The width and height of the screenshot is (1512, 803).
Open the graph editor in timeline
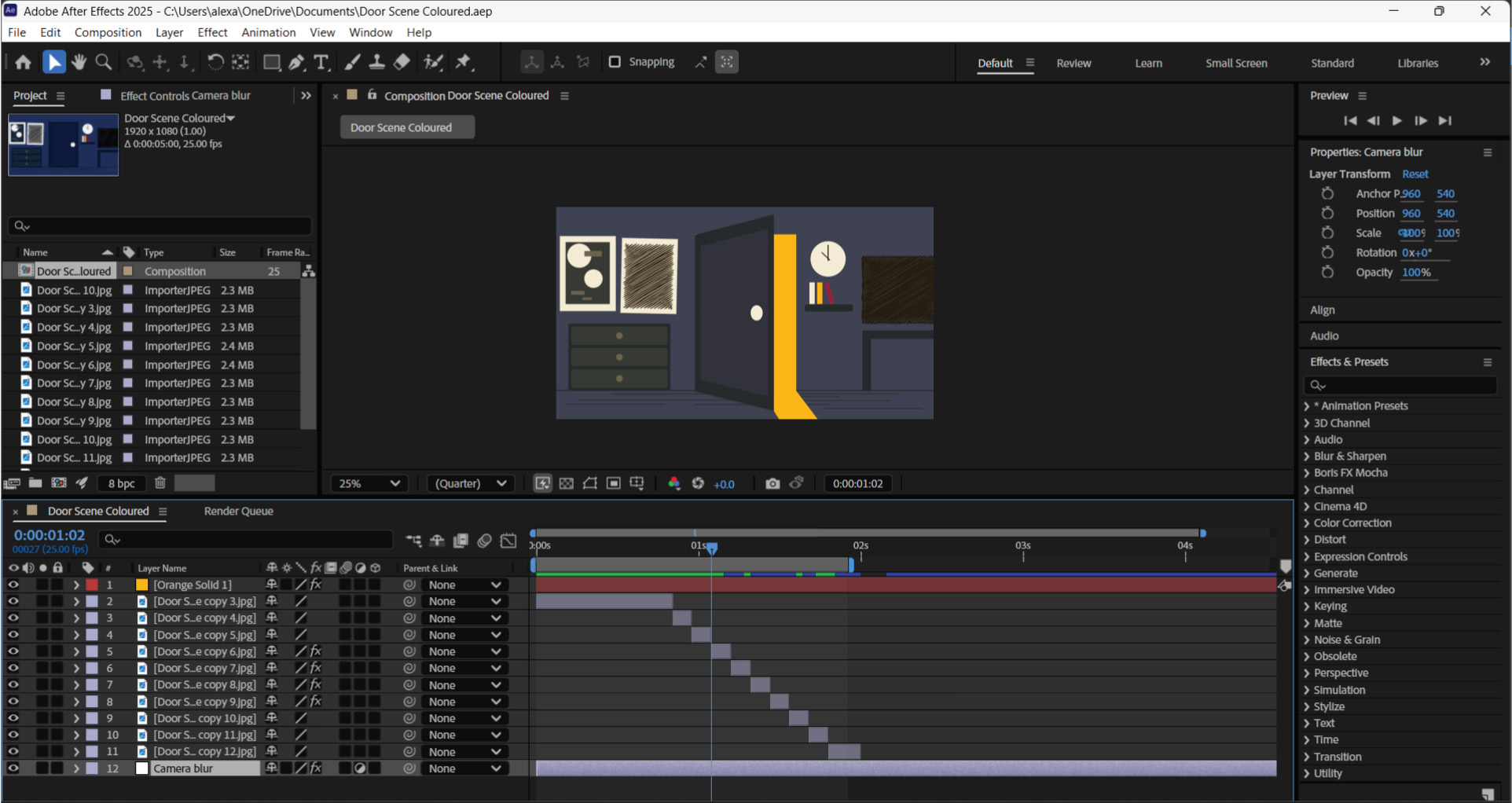508,540
